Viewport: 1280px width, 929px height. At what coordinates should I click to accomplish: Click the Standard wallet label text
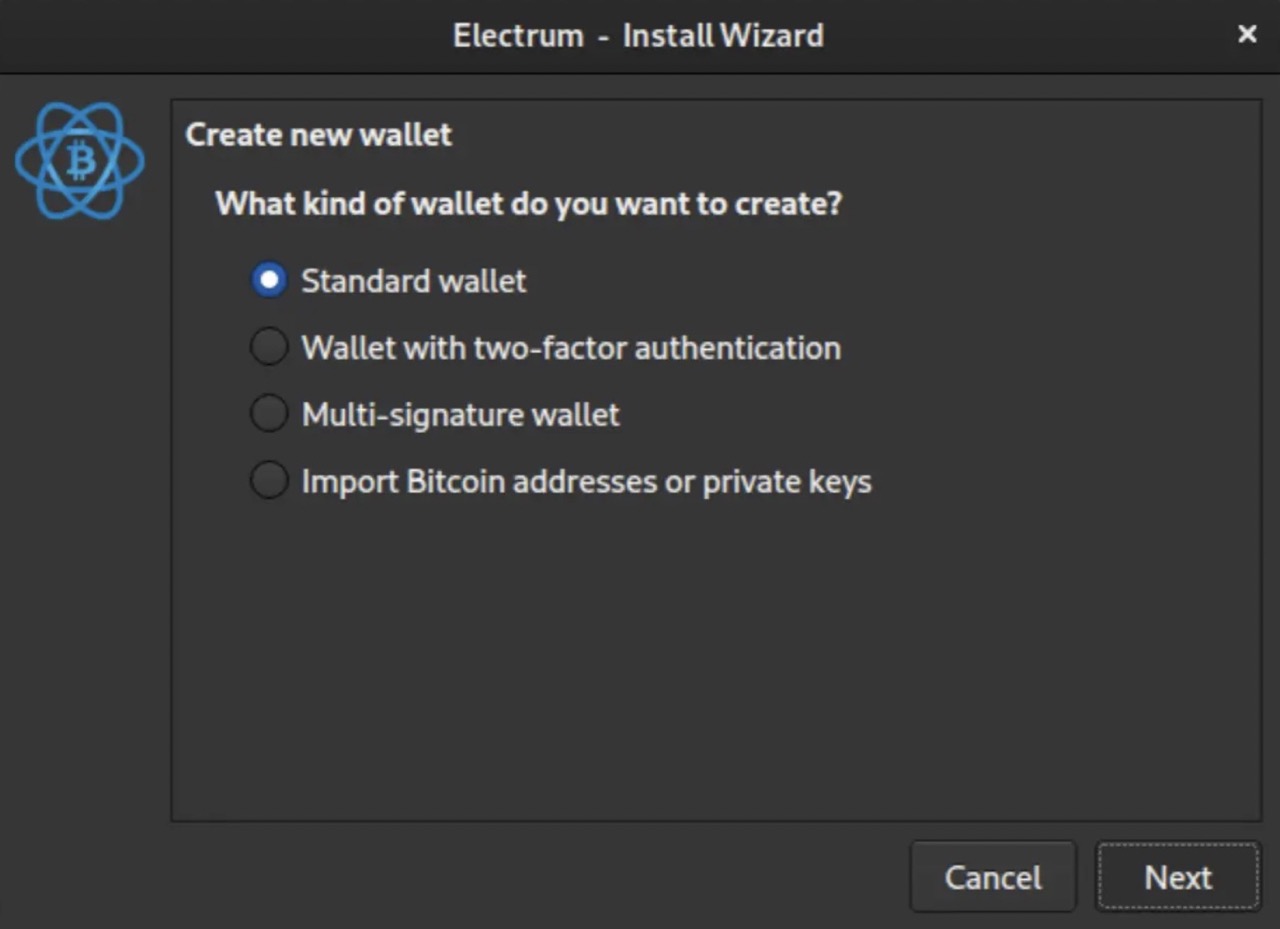[x=412, y=281]
